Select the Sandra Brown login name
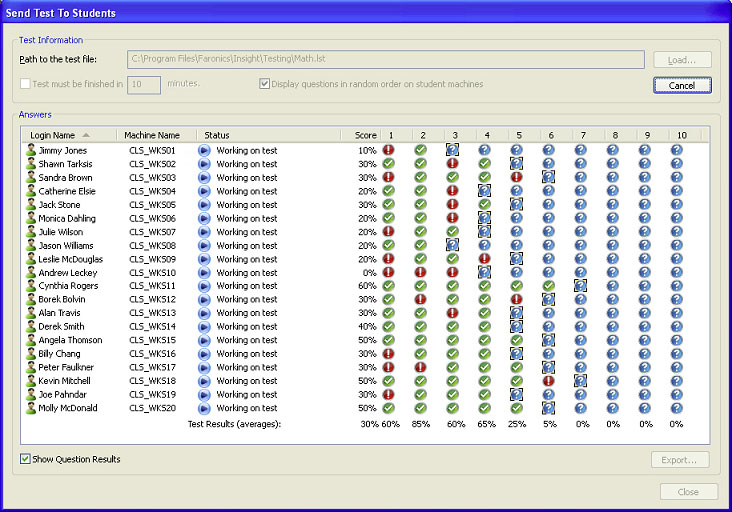 pos(65,177)
